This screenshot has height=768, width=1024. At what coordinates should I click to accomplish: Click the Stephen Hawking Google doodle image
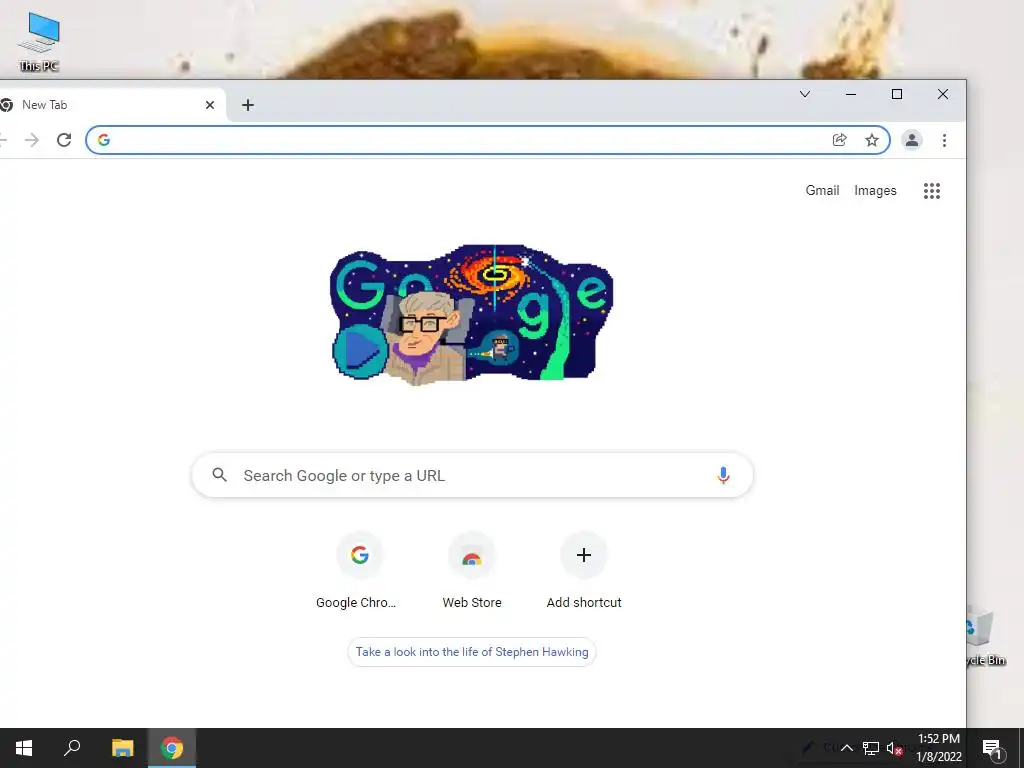[x=472, y=313]
